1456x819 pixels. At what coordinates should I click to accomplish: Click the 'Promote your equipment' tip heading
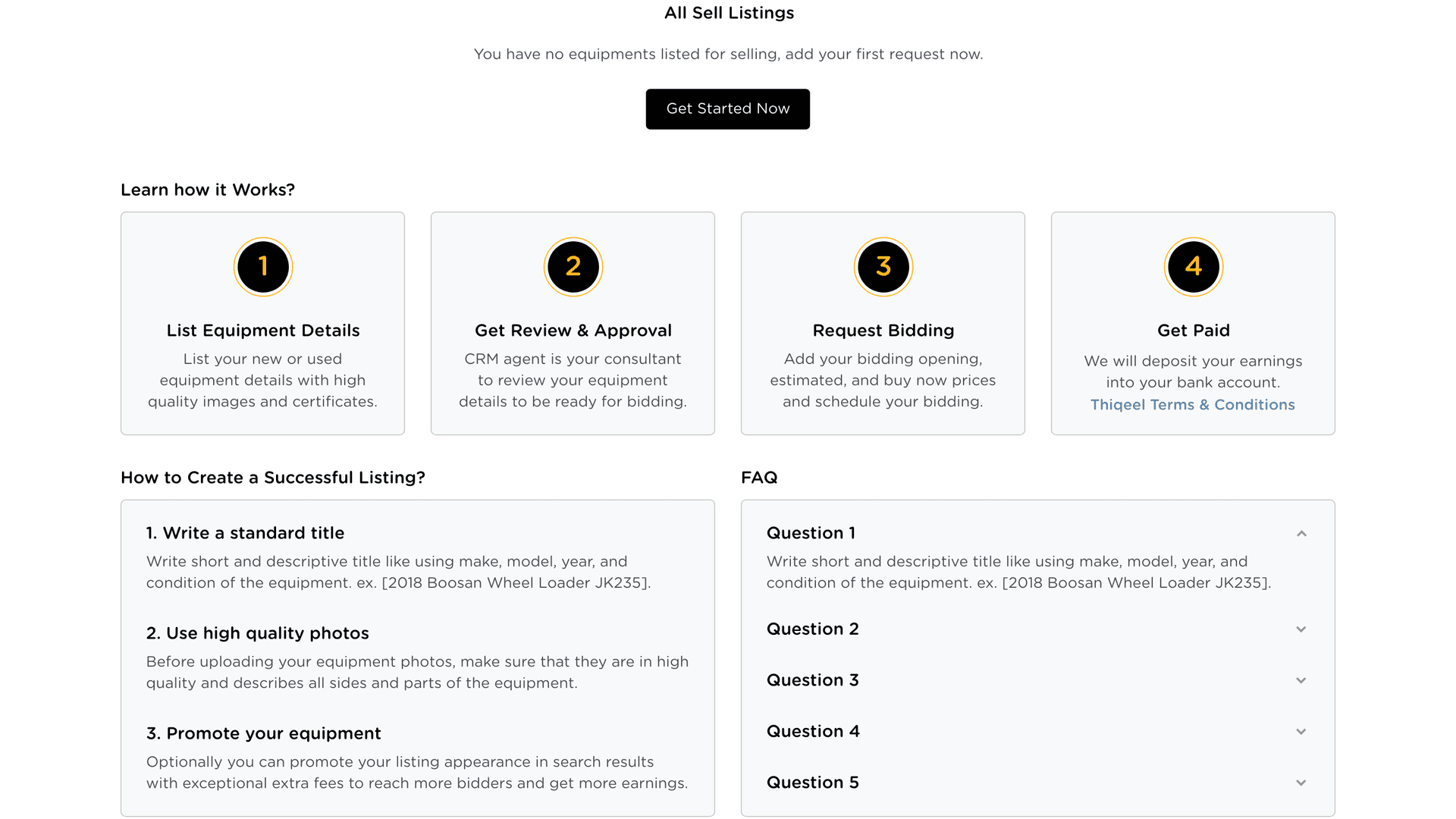(263, 733)
